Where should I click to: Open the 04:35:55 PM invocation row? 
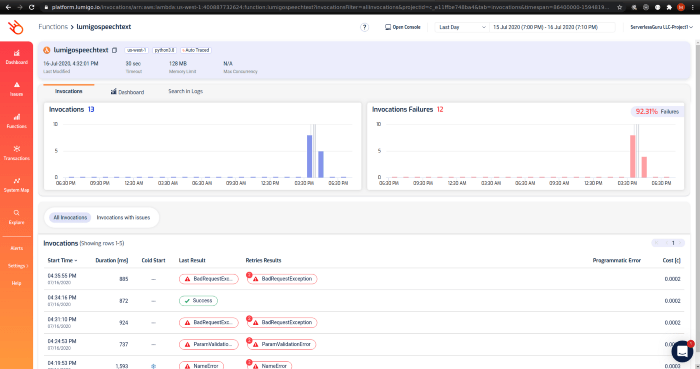point(364,279)
